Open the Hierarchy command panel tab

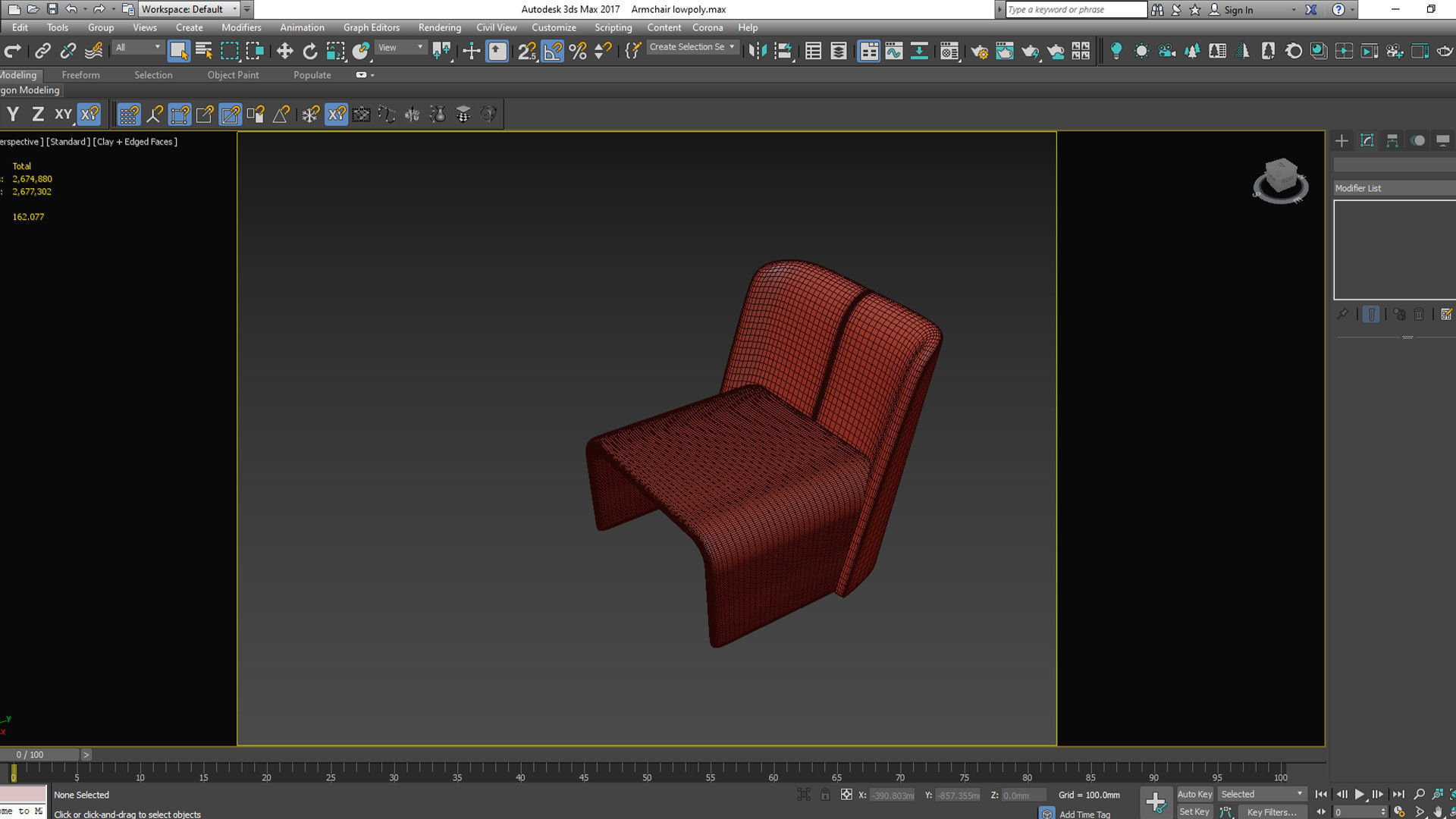click(1392, 141)
